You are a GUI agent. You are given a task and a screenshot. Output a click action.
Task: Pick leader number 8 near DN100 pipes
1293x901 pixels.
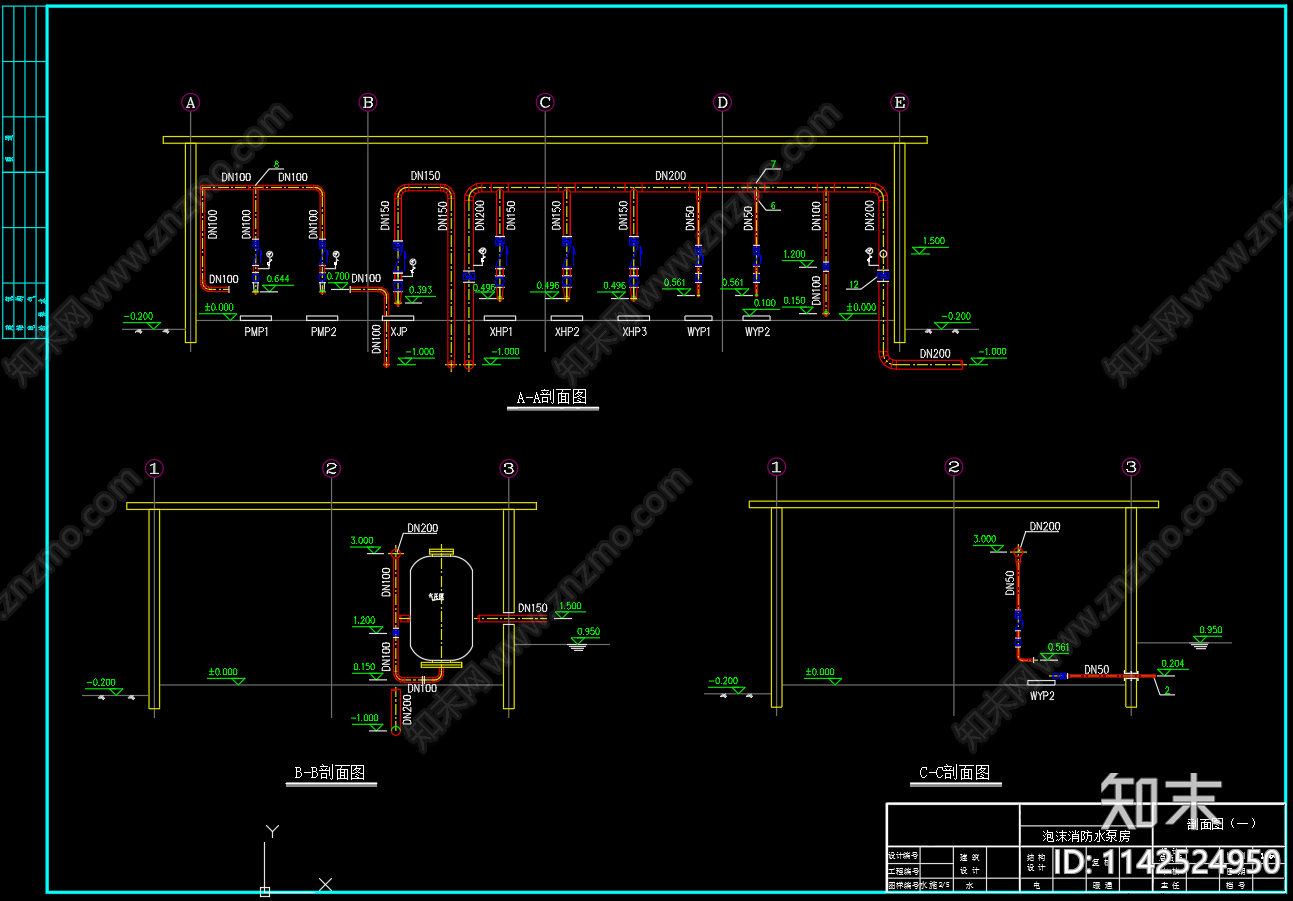click(276, 163)
